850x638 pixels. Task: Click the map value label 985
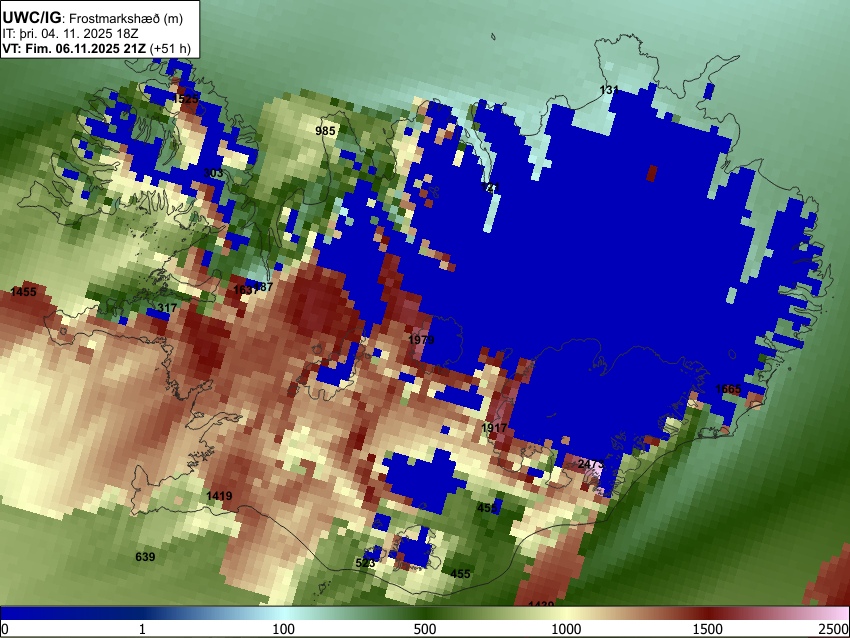pyautogui.click(x=325, y=131)
